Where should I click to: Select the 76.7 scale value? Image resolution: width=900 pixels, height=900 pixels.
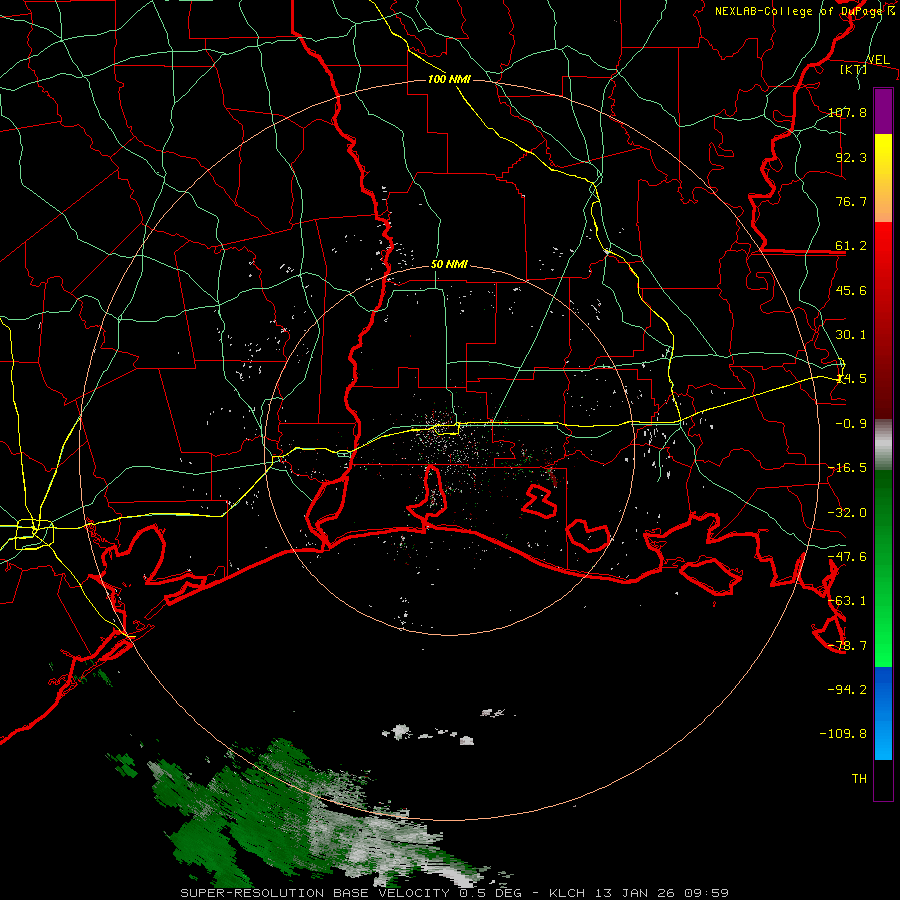point(851,201)
